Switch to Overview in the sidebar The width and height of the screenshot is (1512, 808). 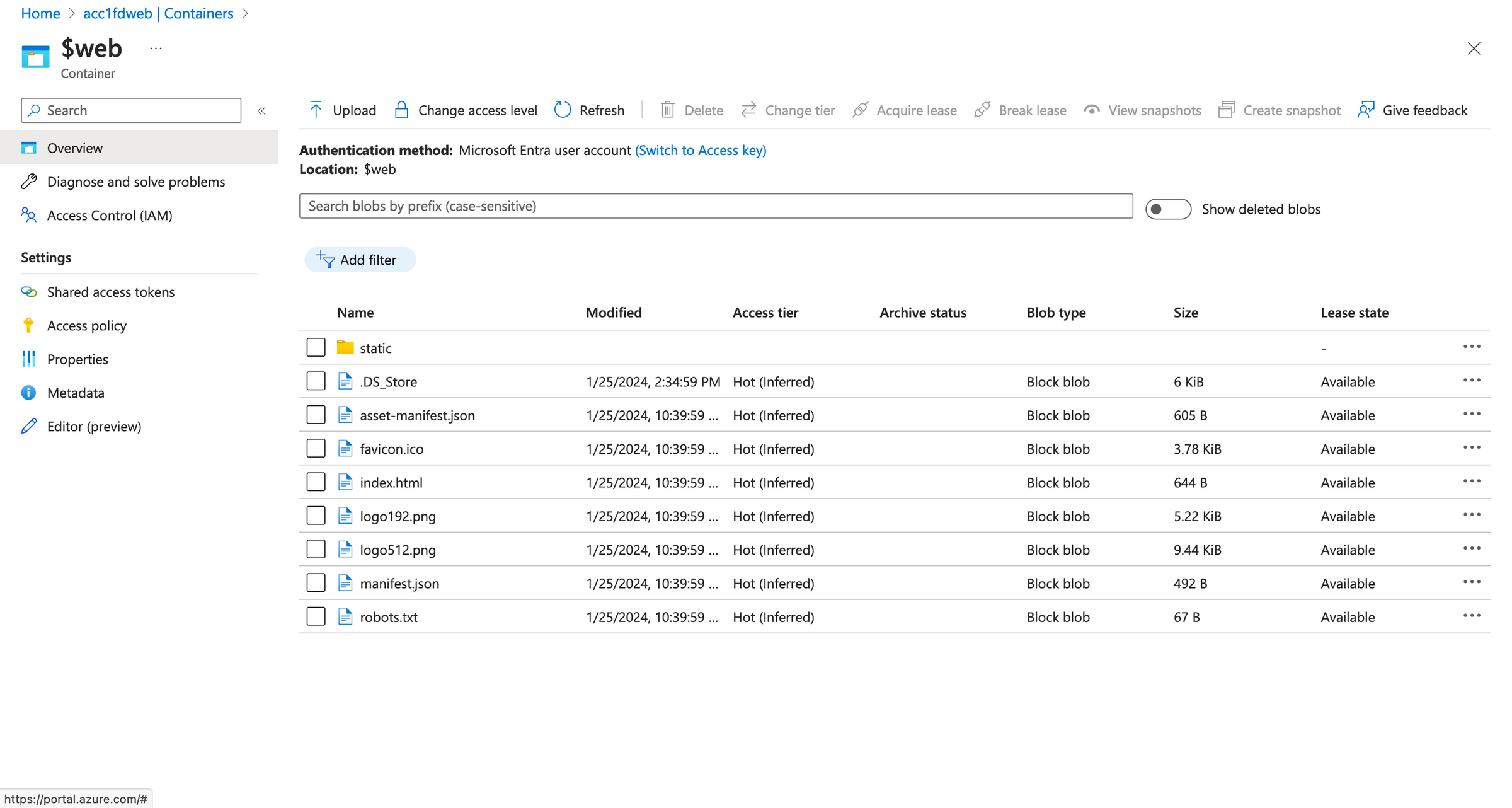(x=74, y=147)
